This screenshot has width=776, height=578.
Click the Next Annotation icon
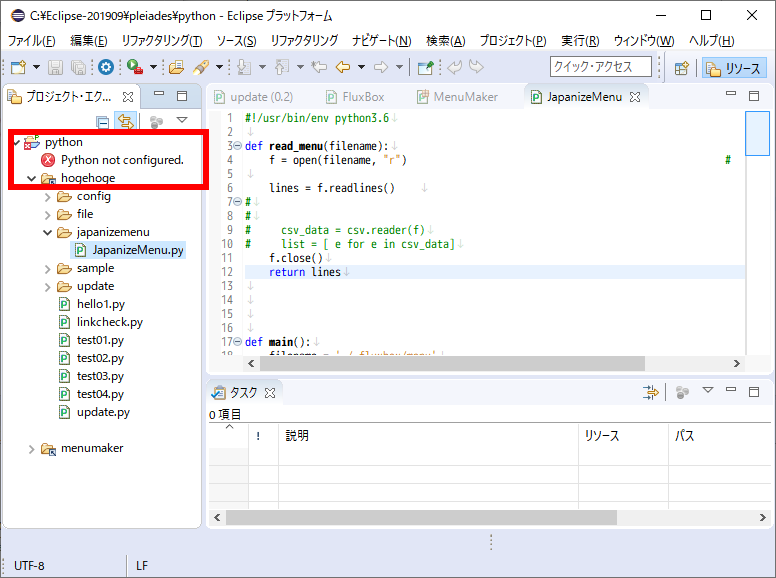point(244,67)
